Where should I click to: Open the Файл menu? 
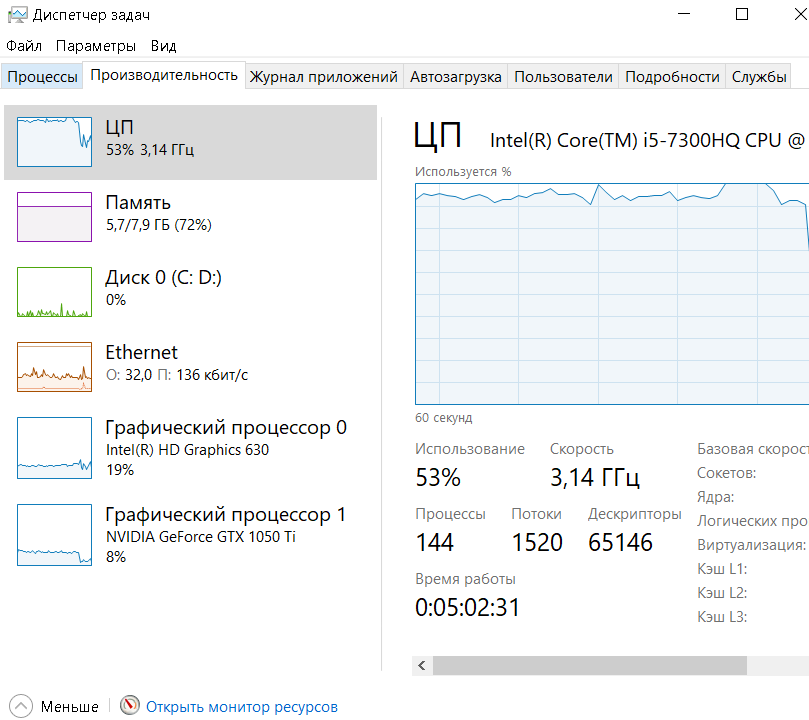(x=24, y=46)
